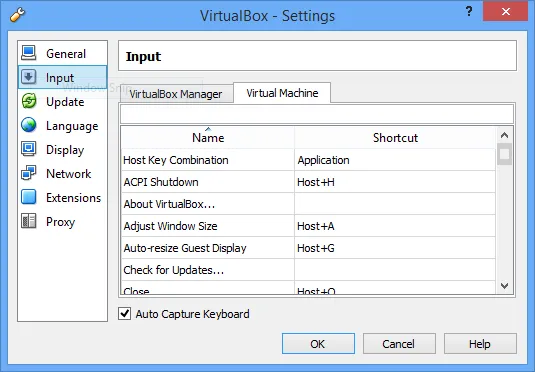Select the Update category label
This screenshot has width=535, height=372.
pos(65,102)
